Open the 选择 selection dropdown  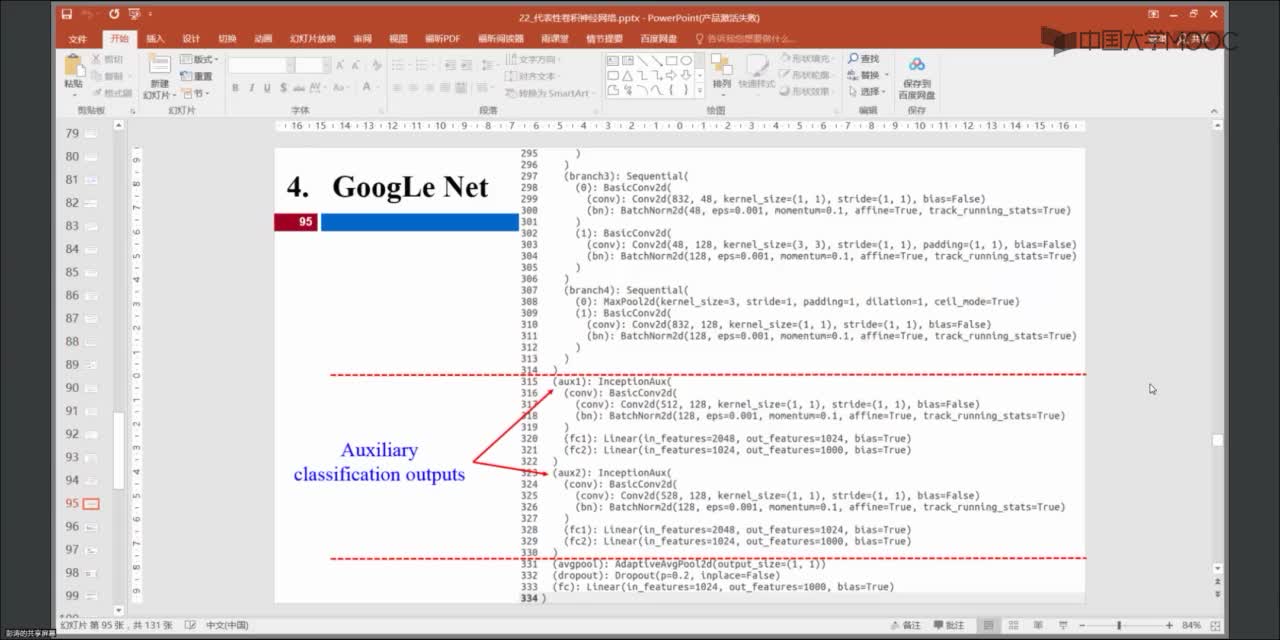click(x=866, y=92)
